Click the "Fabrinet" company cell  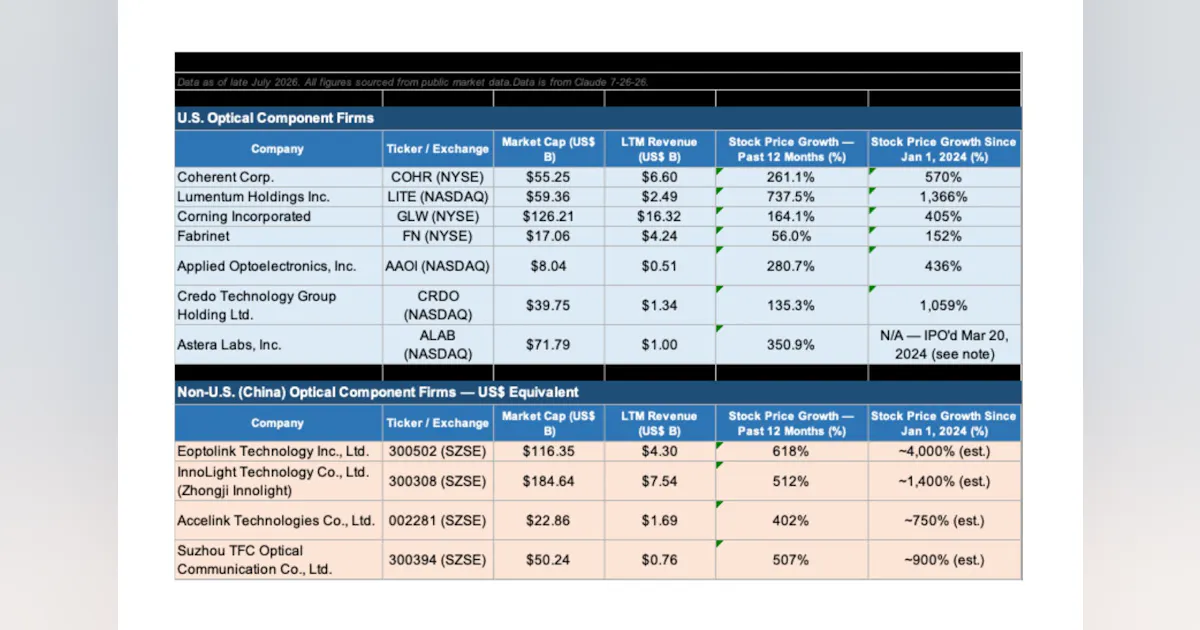point(278,236)
